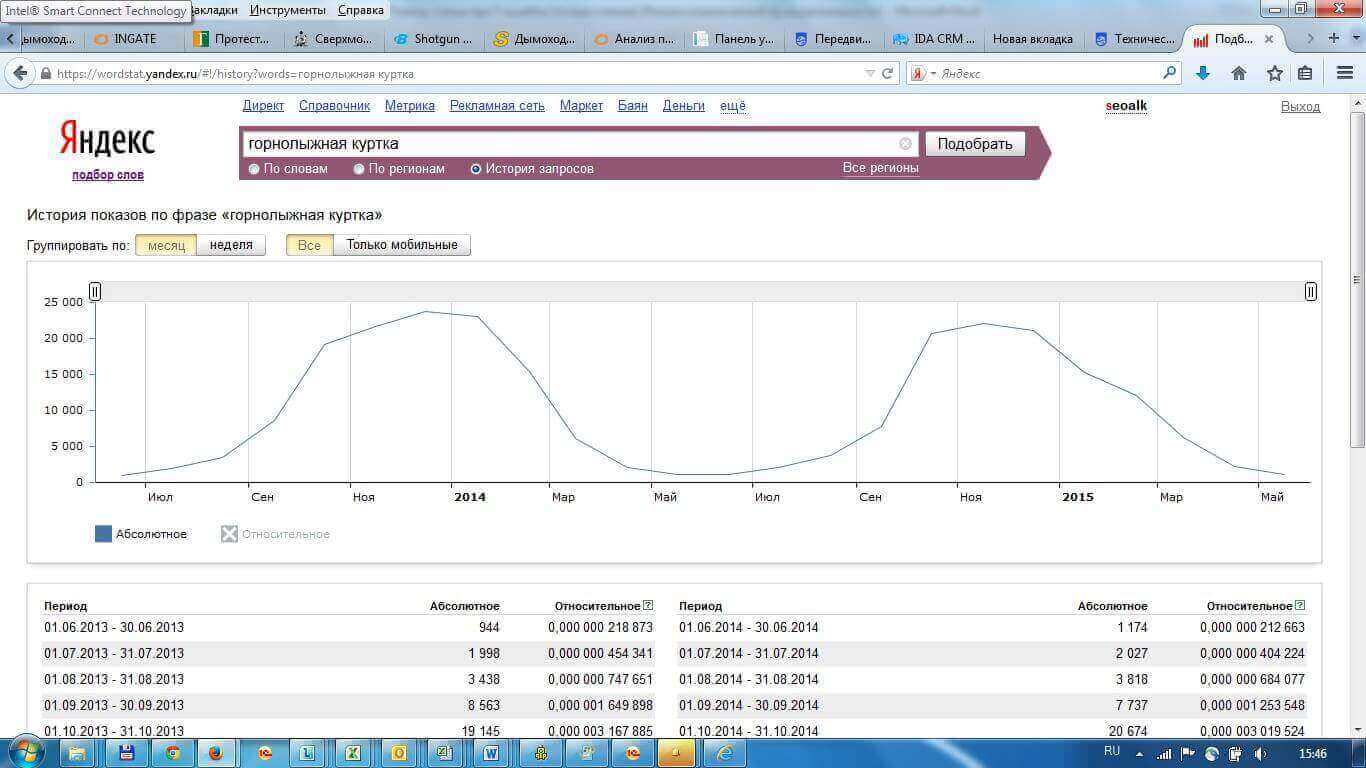Screen dimensions: 1366x768
Task: Open the Метрика link
Action: (410, 106)
